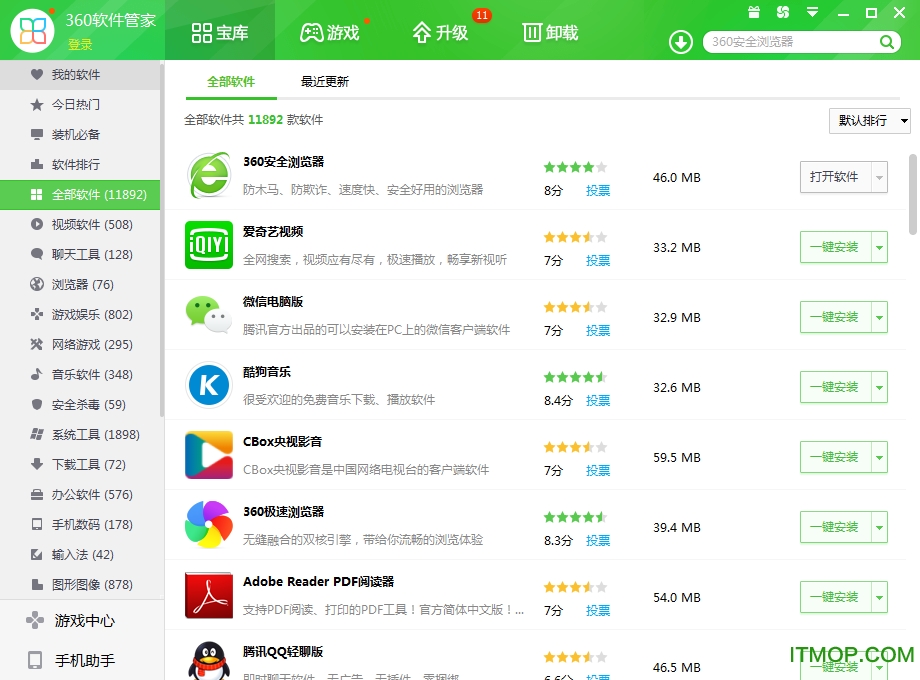The width and height of the screenshot is (920, 680).
Task: Click the skin pinwheel icon in title bar
Action: pyautogui.click(x=783, y=12)
